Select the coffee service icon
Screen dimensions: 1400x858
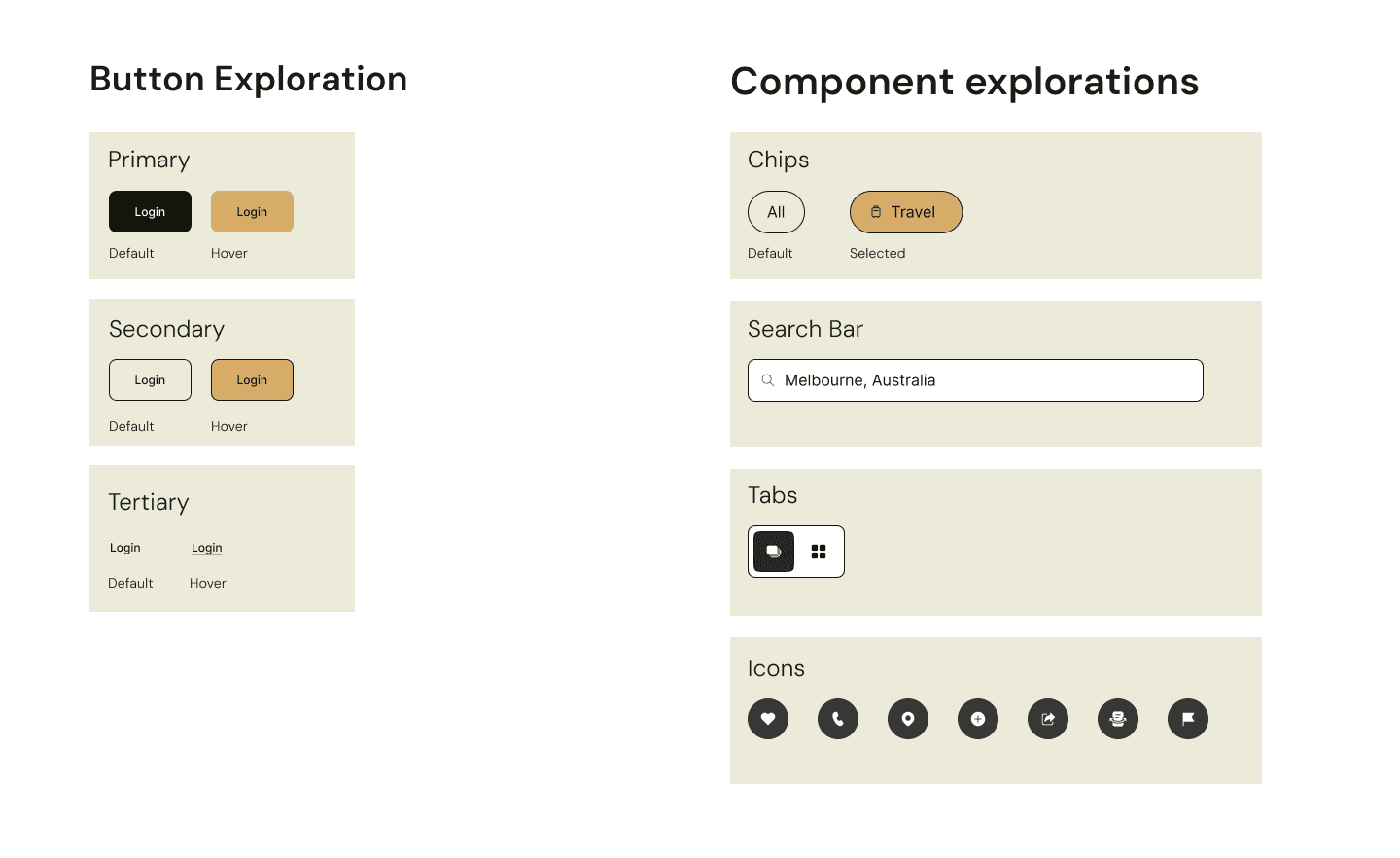(1118, 719)
